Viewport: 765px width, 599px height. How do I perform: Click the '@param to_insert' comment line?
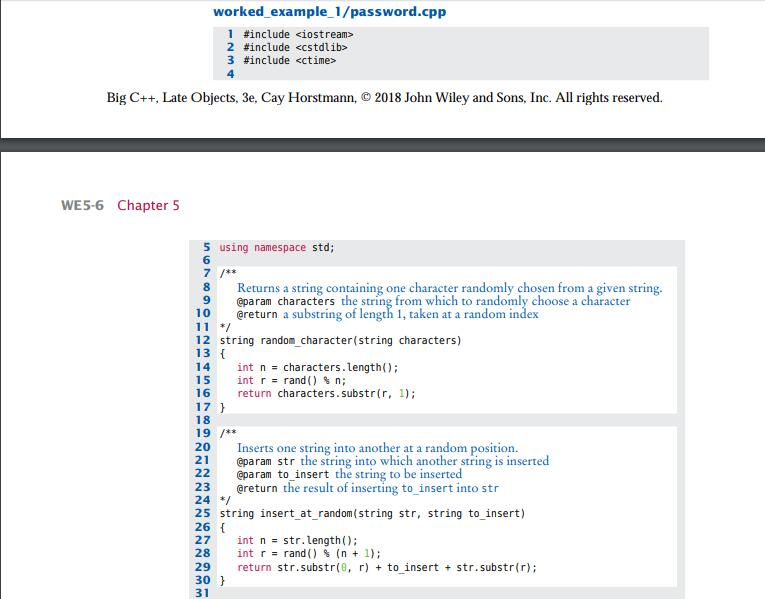coord(349,475)
